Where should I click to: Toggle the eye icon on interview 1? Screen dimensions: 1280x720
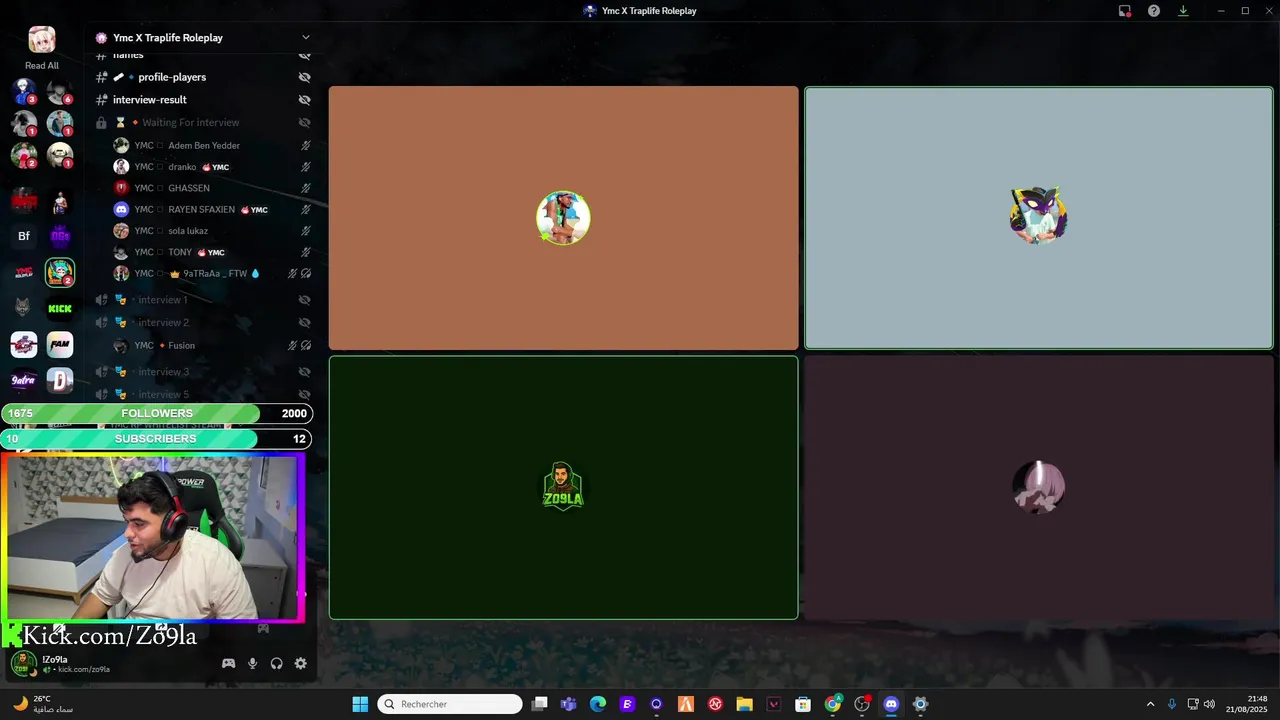pyautogui.click(x=305, y=300)
